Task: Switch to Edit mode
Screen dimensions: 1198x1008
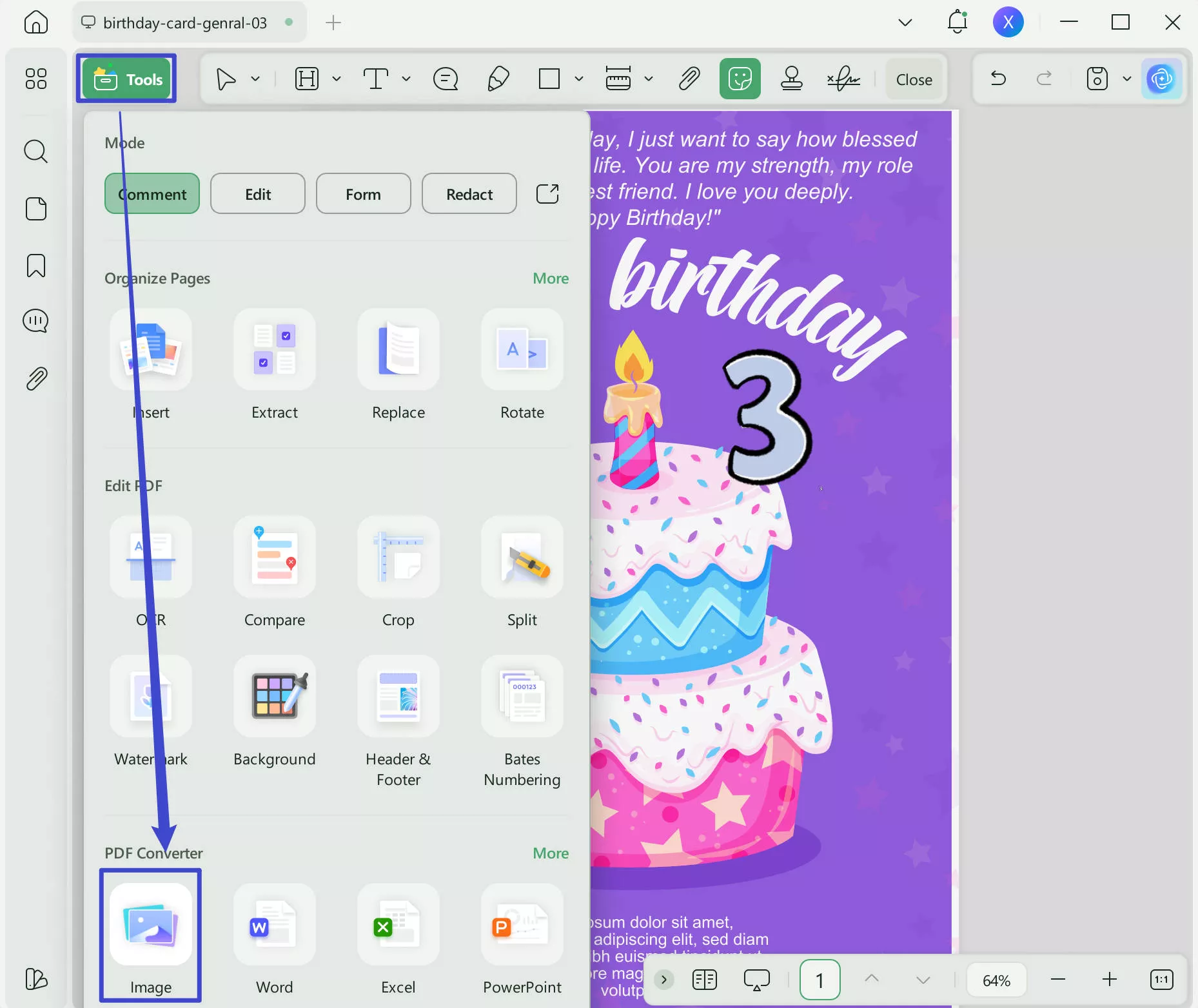Action: 257,193
